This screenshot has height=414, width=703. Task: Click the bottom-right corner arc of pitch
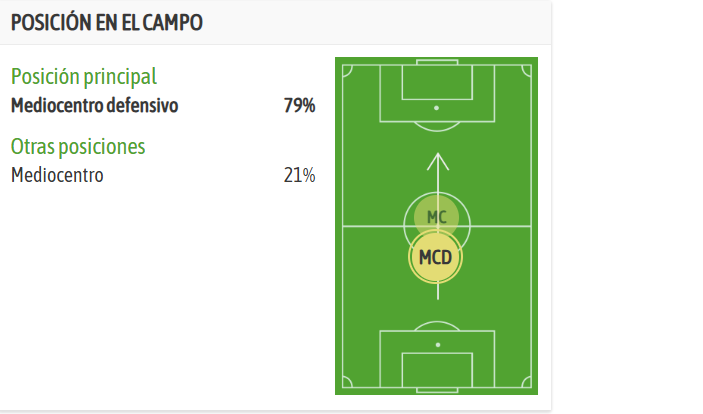pos(527,382)
